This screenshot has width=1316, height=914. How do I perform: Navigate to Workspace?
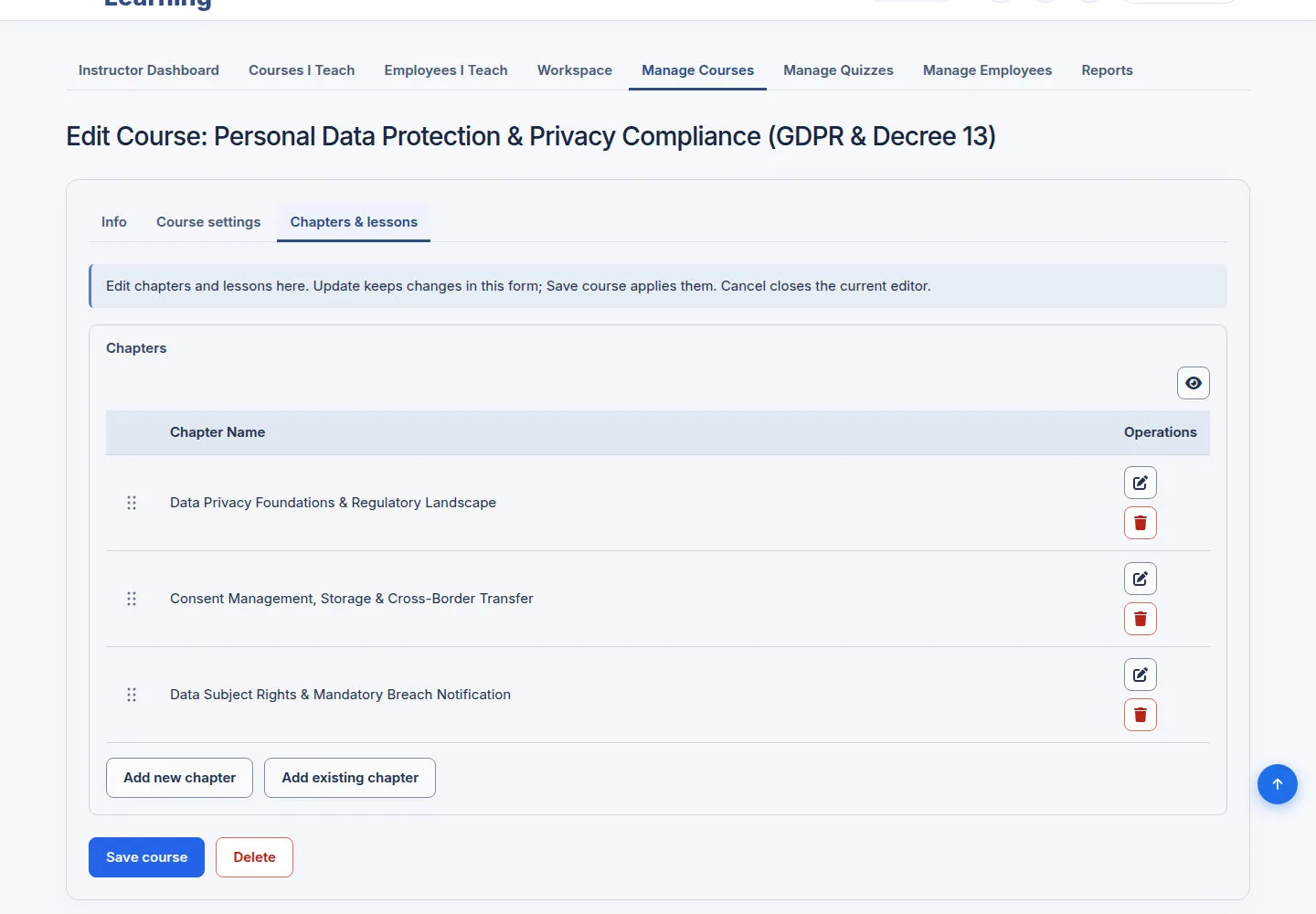(x=575, y=70)
